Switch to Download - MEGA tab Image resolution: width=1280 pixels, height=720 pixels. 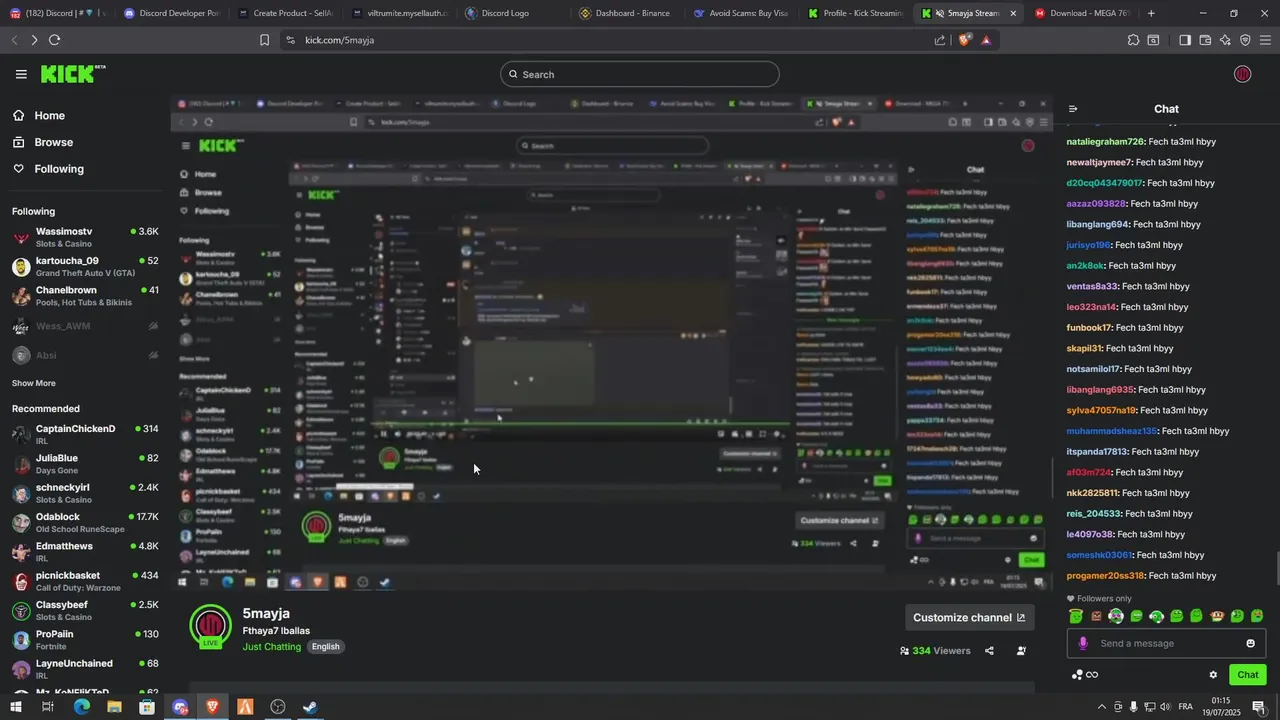pos(1085,13)
